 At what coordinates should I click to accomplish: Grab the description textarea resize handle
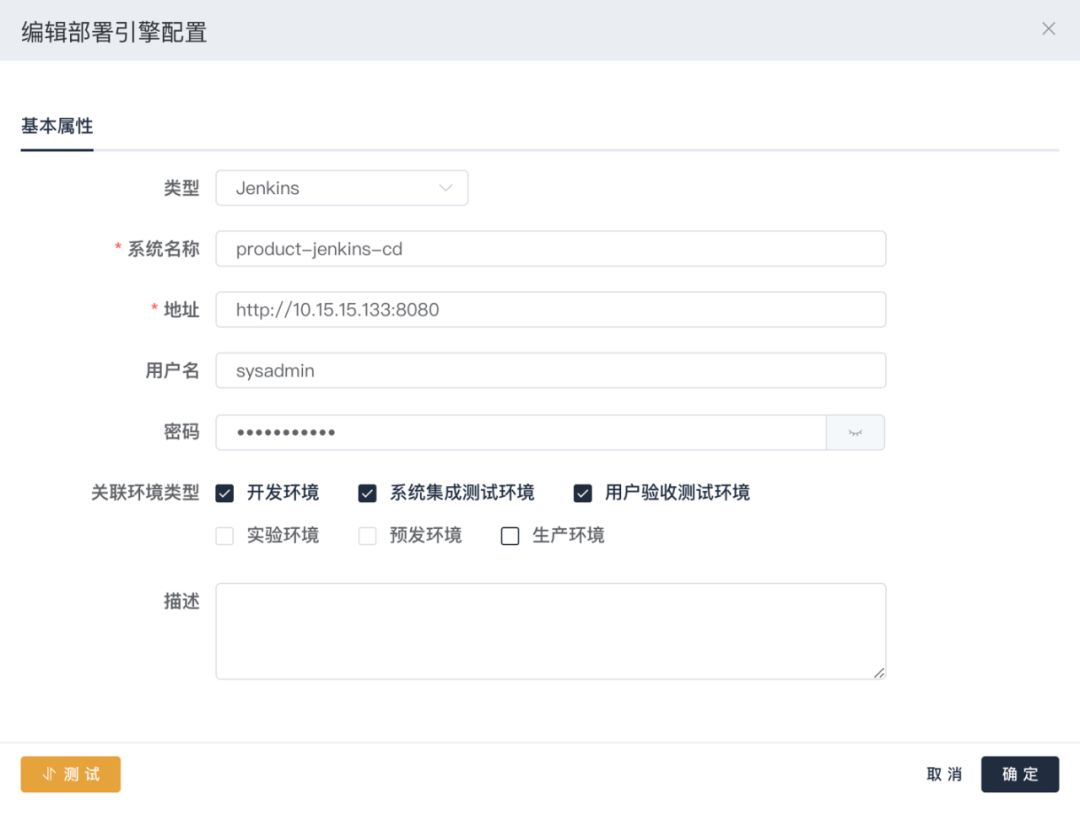[x=879, y=672]
